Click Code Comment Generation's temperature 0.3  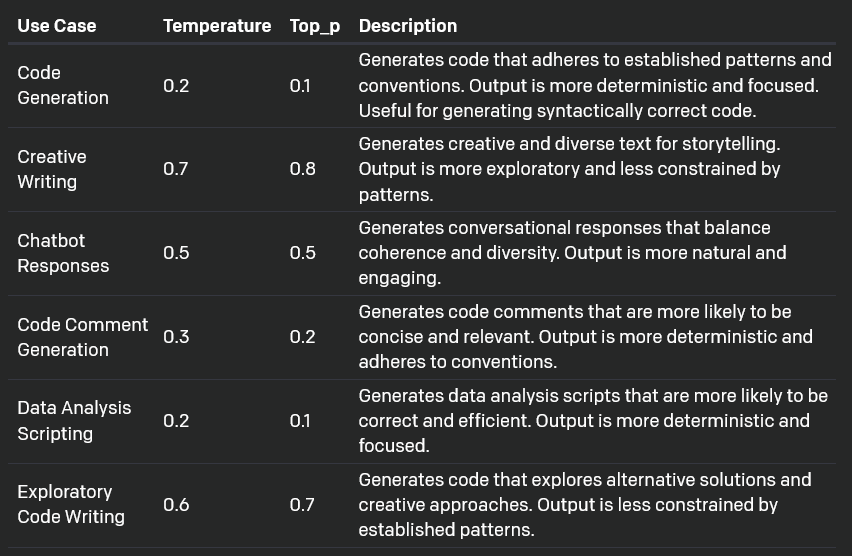click(x=176, y=337)
